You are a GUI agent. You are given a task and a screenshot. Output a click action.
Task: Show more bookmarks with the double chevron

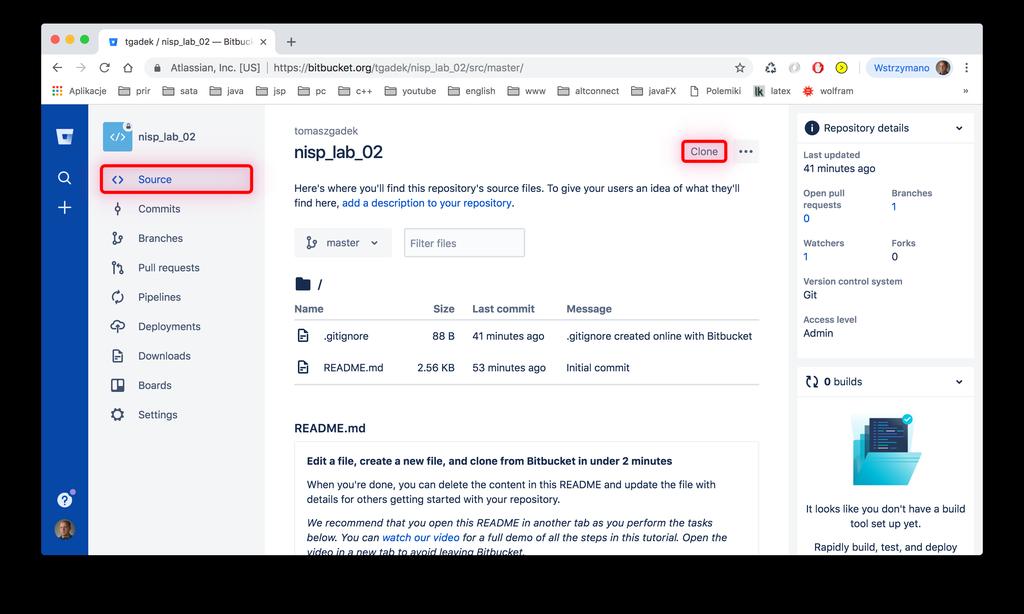pyautogui.click(x=965, y=91)
